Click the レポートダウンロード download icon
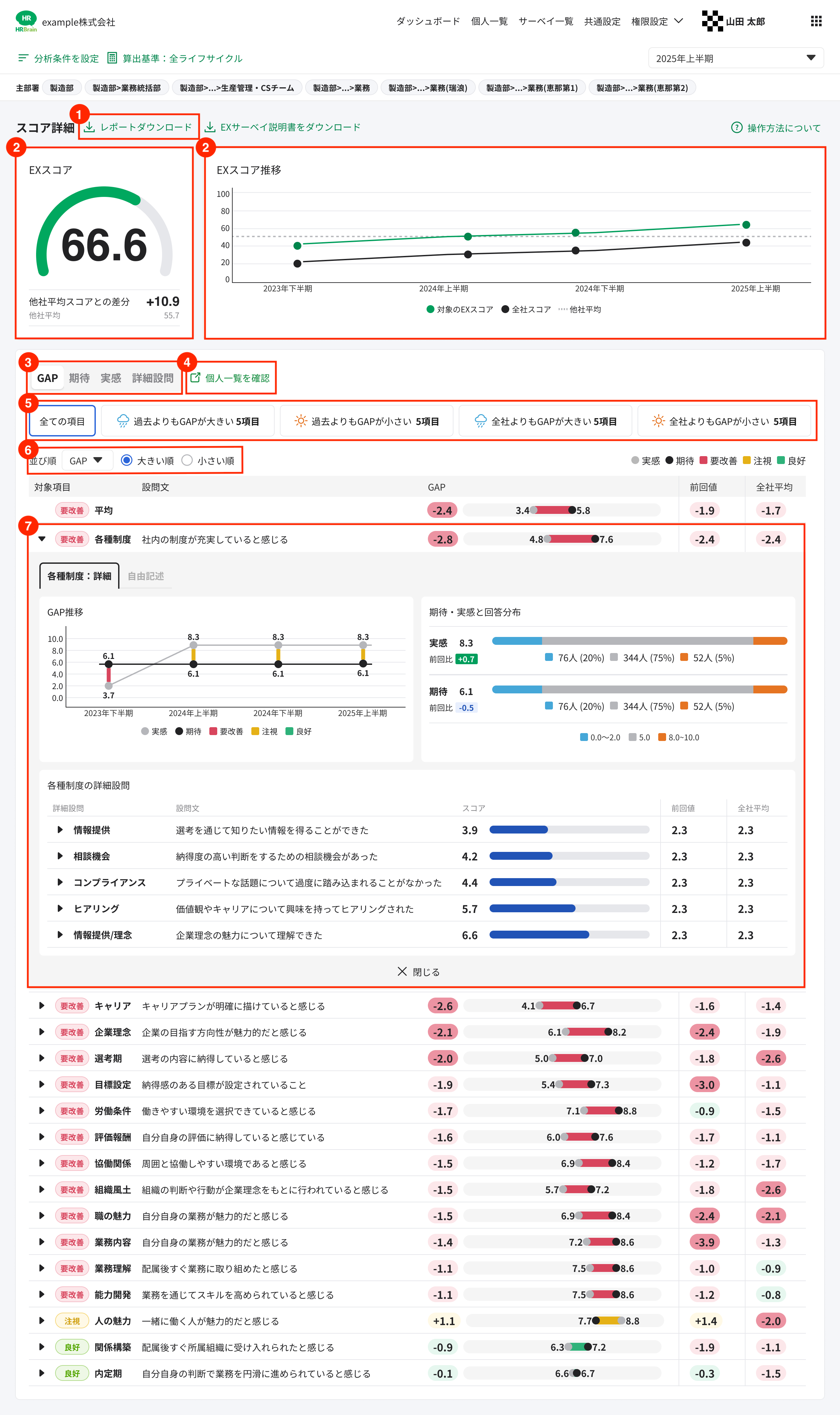Viewport: 840px width, 1415px height. tap(90, 127)
